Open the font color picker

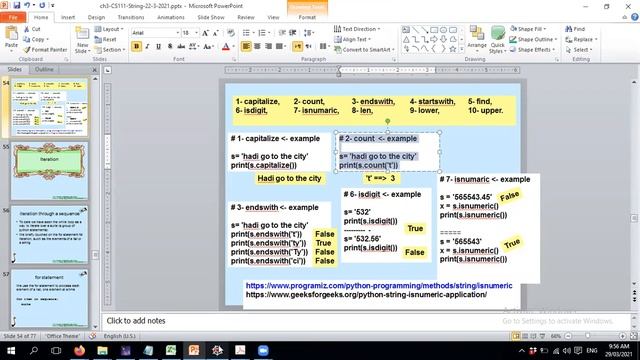coord(233,47)
